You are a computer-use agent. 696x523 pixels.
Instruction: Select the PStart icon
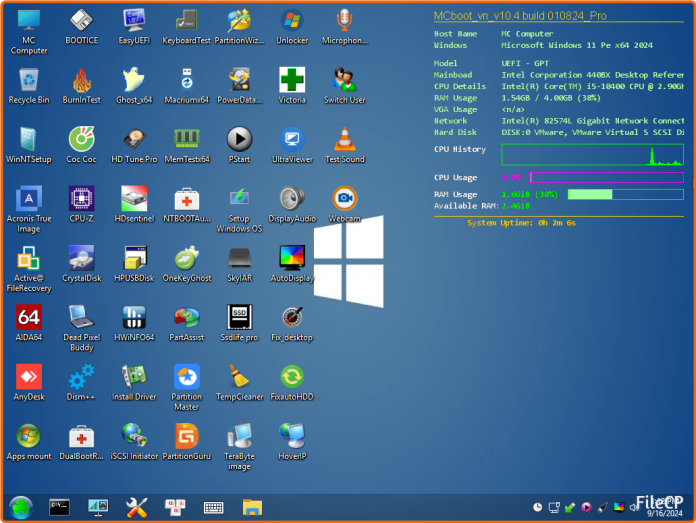(x=239, y=146)
